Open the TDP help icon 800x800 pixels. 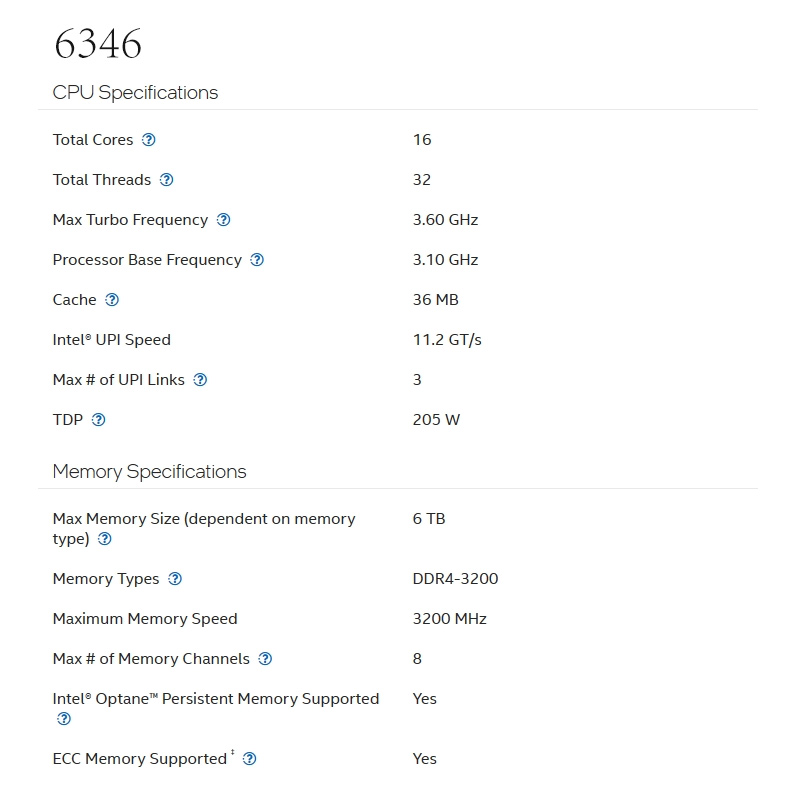[98, 420]
